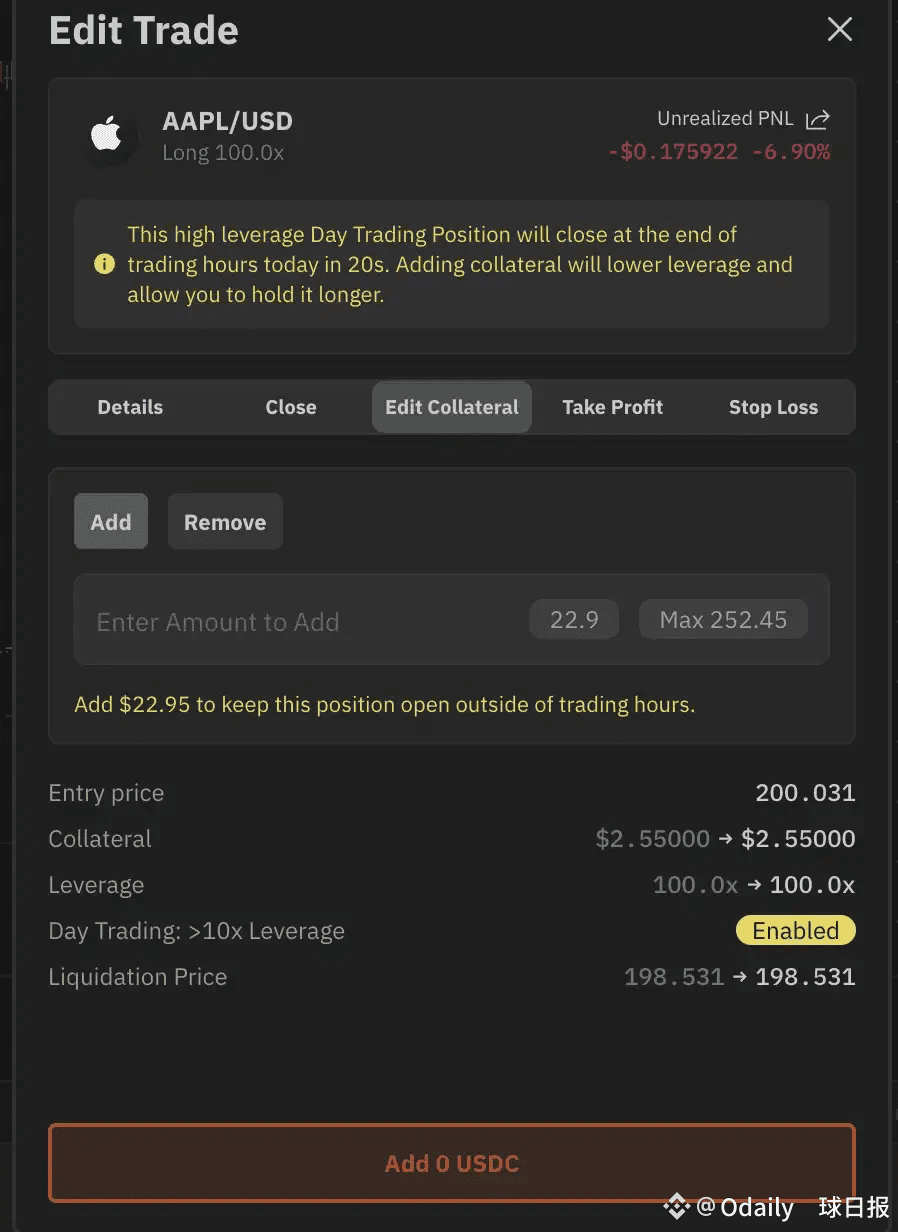
Task: Click the Unrealized PNL label
Action: tap(725, 119)
